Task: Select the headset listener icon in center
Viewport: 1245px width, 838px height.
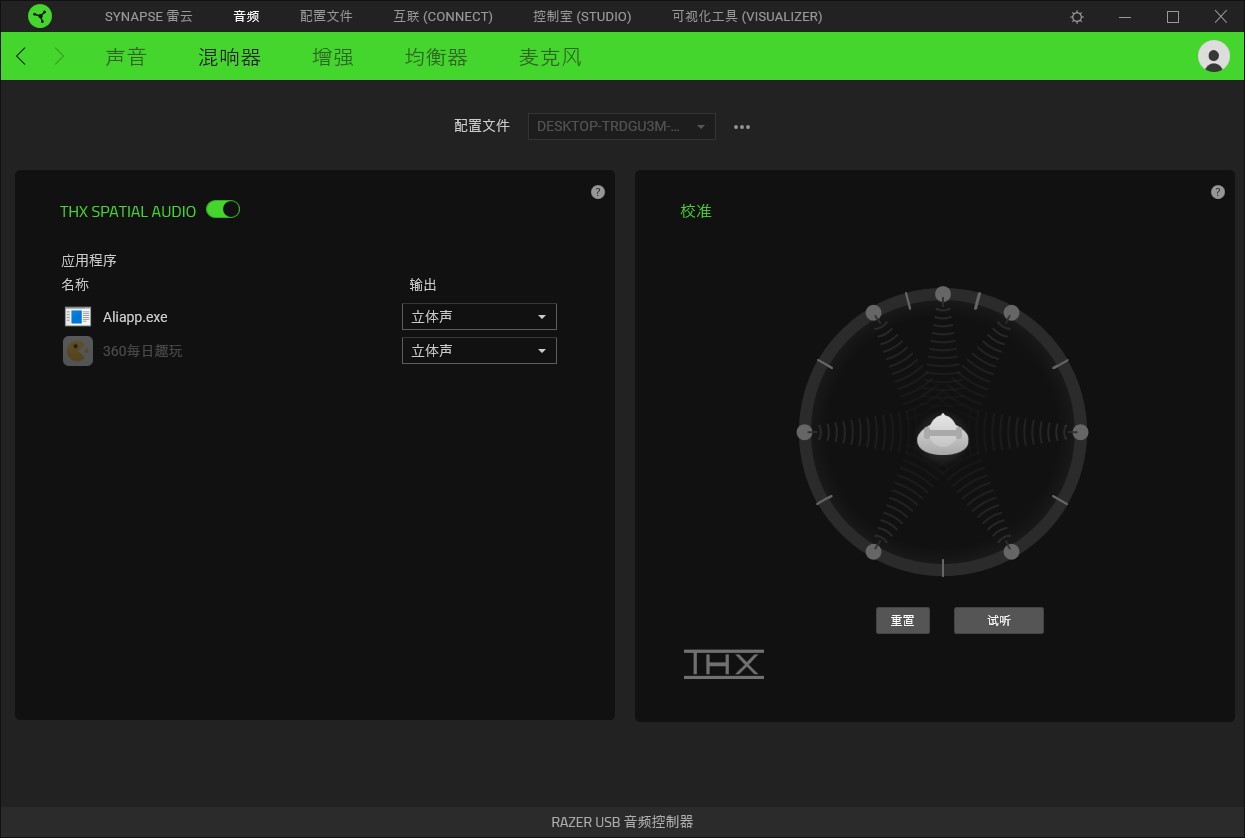Action: pyautogui.click(x=942, y=435)
